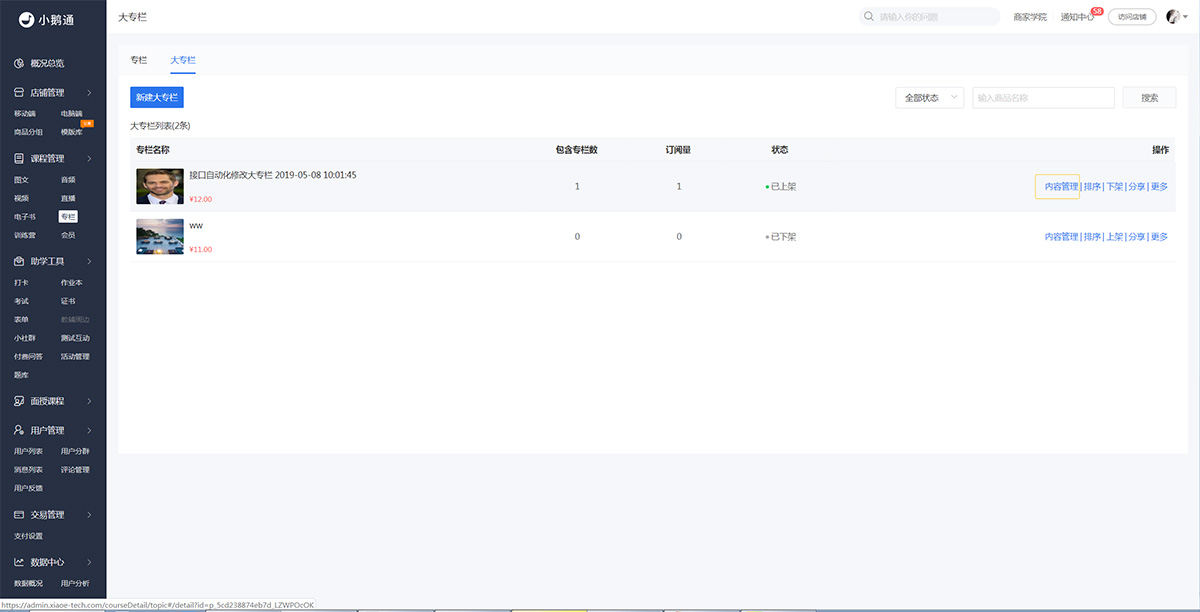The width and height of the screenshot is (1200, 612).
Task: Open the user avatar dropdown menu
Action: tap(1177, 17)
